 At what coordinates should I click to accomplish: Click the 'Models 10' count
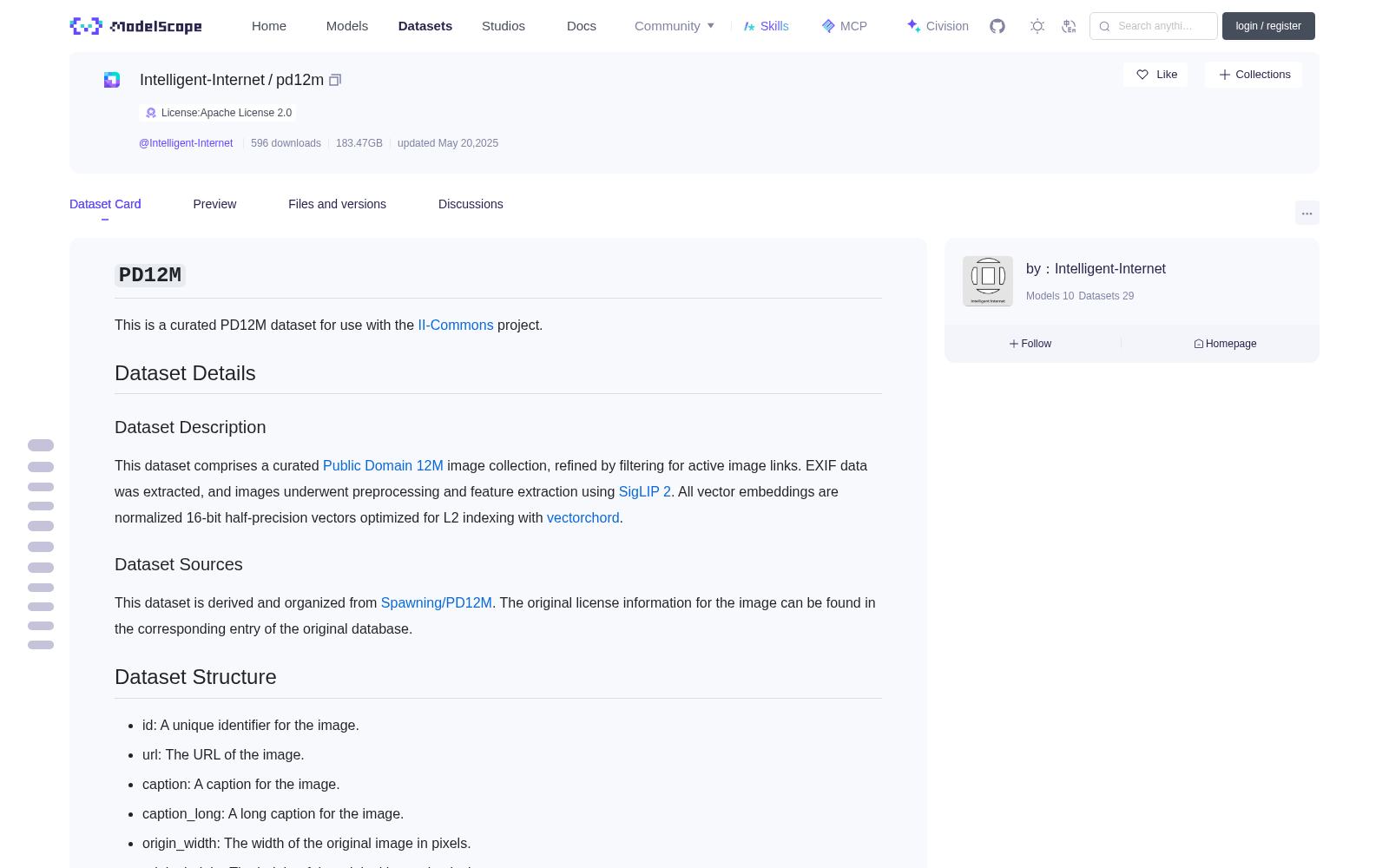[1050, 296]
